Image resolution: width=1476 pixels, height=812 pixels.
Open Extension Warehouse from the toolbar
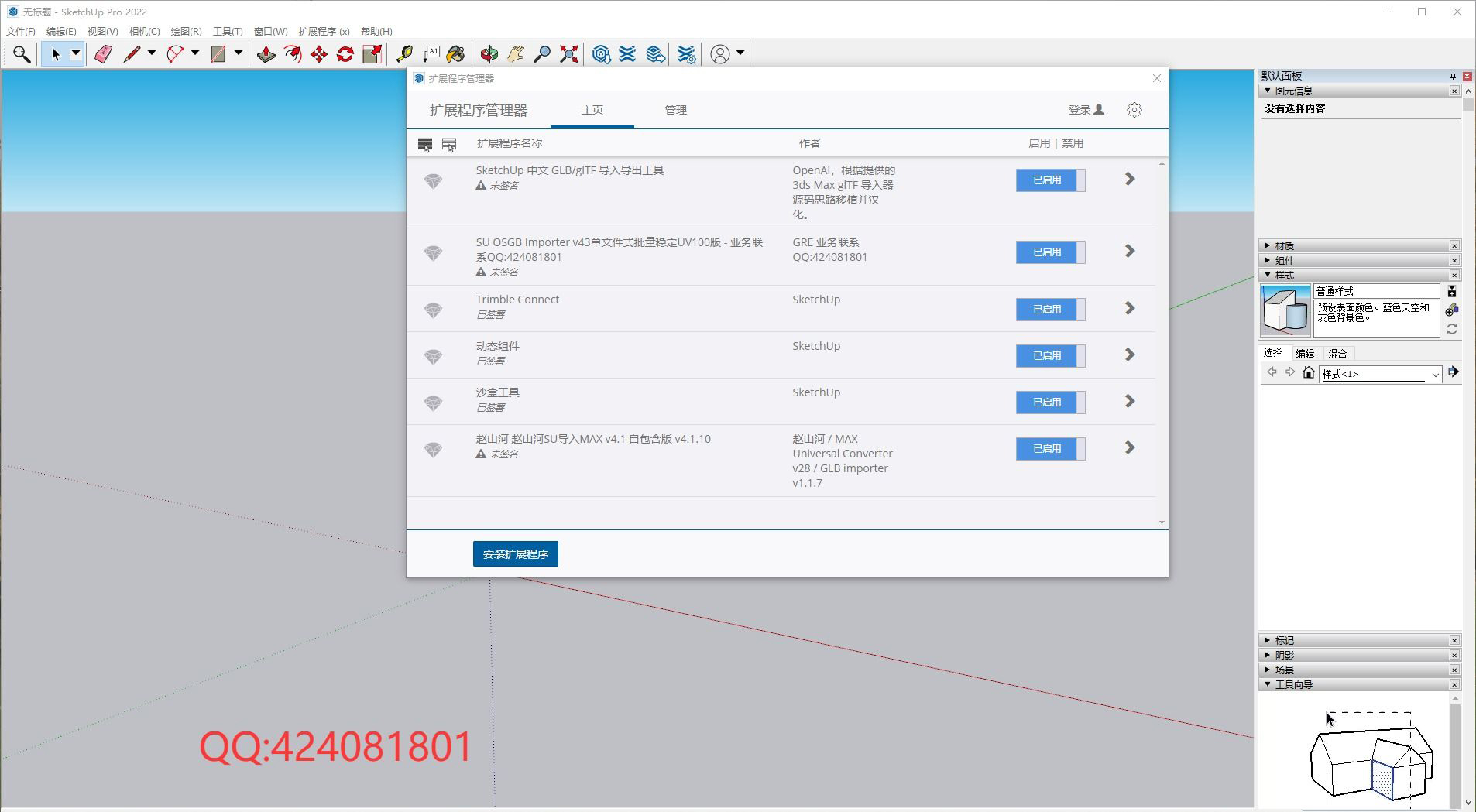[627, 54]
